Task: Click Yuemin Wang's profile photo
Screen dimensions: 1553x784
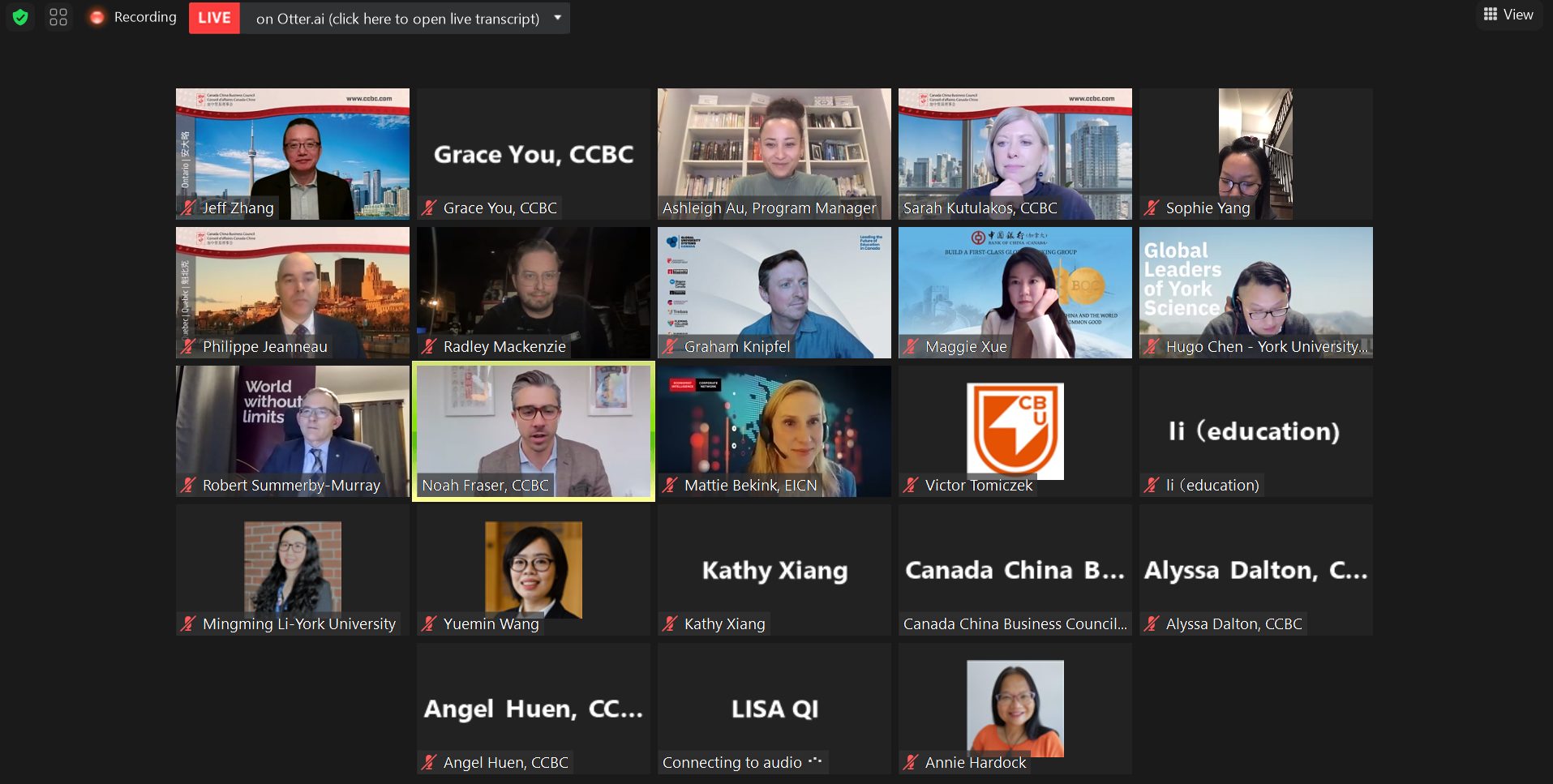Action: pos(533,569)
